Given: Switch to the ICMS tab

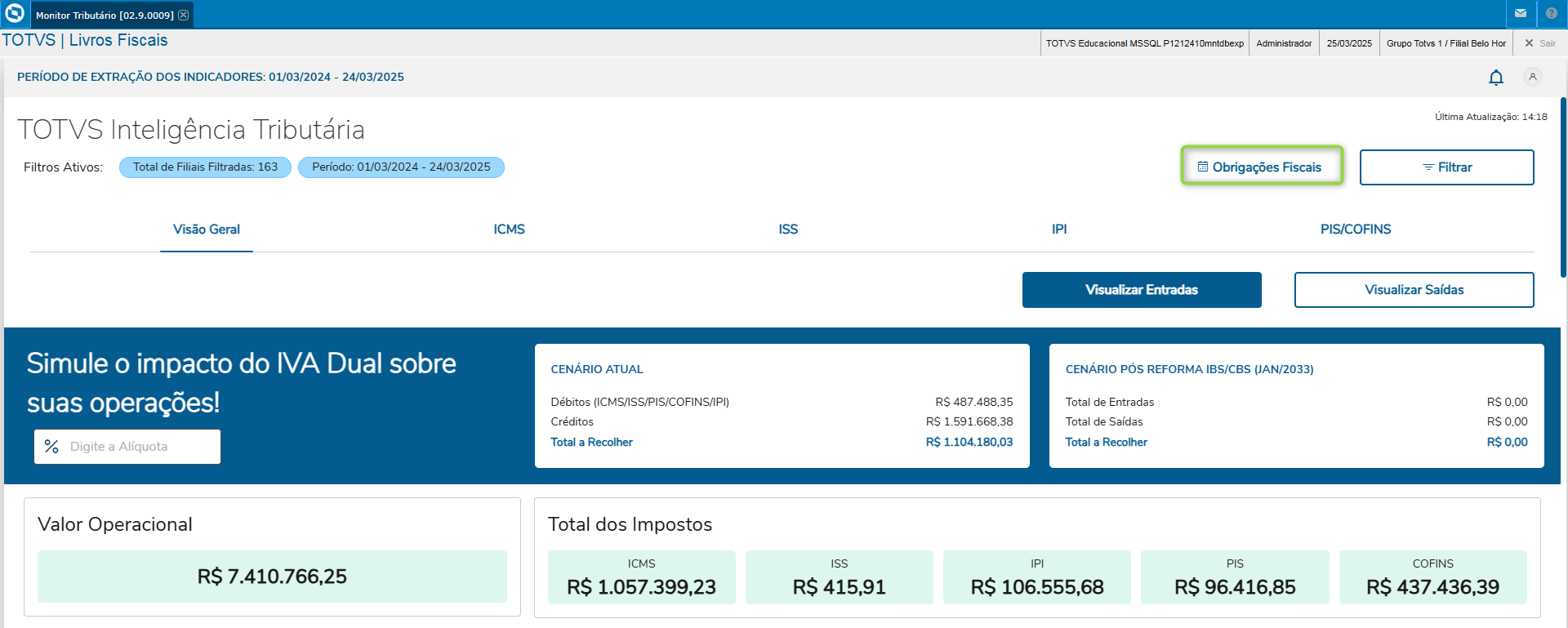Looking at the screenshot, I should [509, 229].
